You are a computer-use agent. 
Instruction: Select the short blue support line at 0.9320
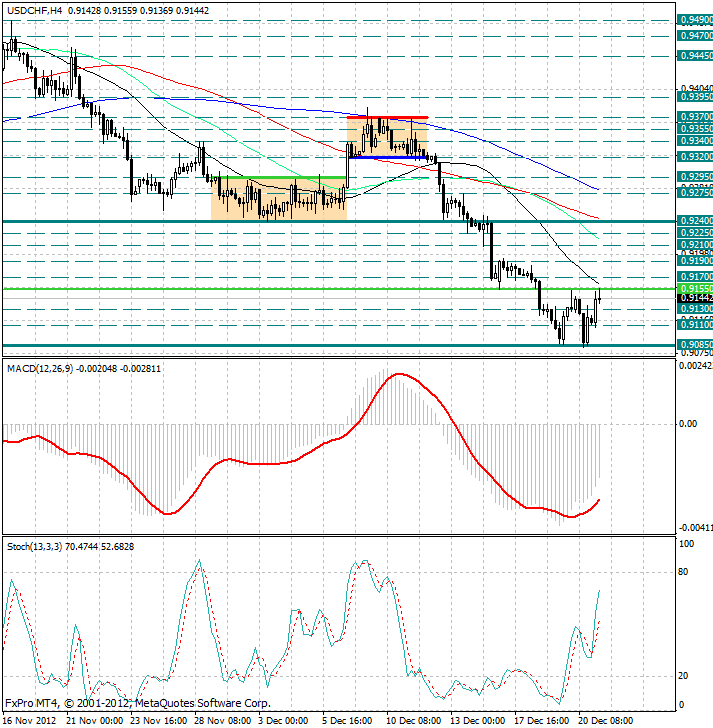point(387,157)
